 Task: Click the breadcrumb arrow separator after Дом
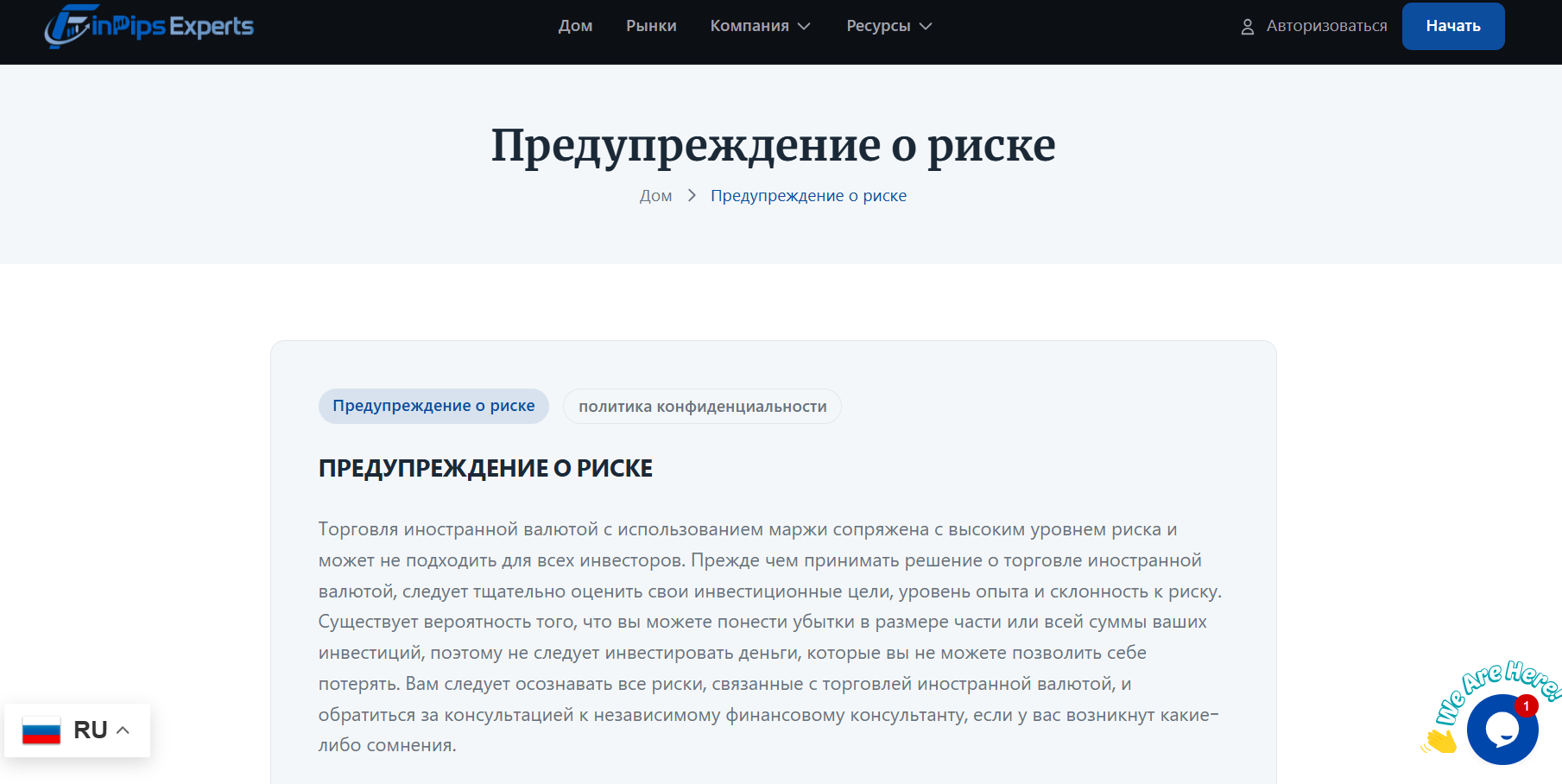[x=692, y=196]
